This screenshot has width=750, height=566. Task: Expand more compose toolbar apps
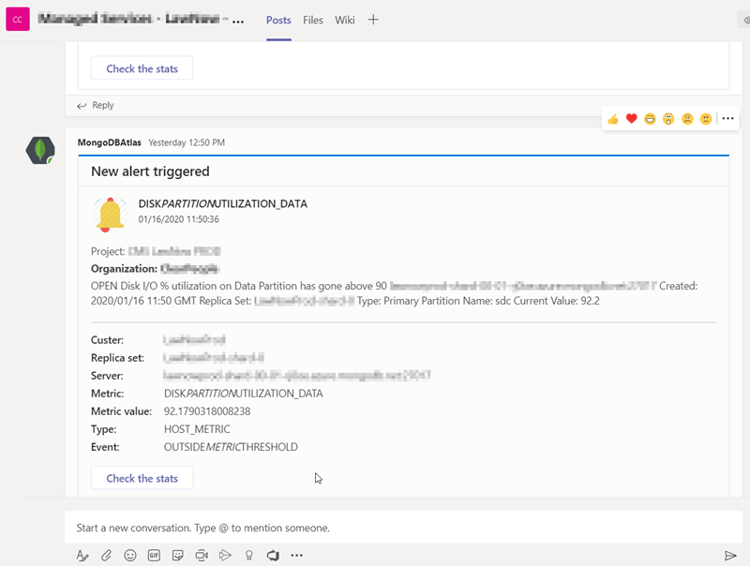point(297,555)
